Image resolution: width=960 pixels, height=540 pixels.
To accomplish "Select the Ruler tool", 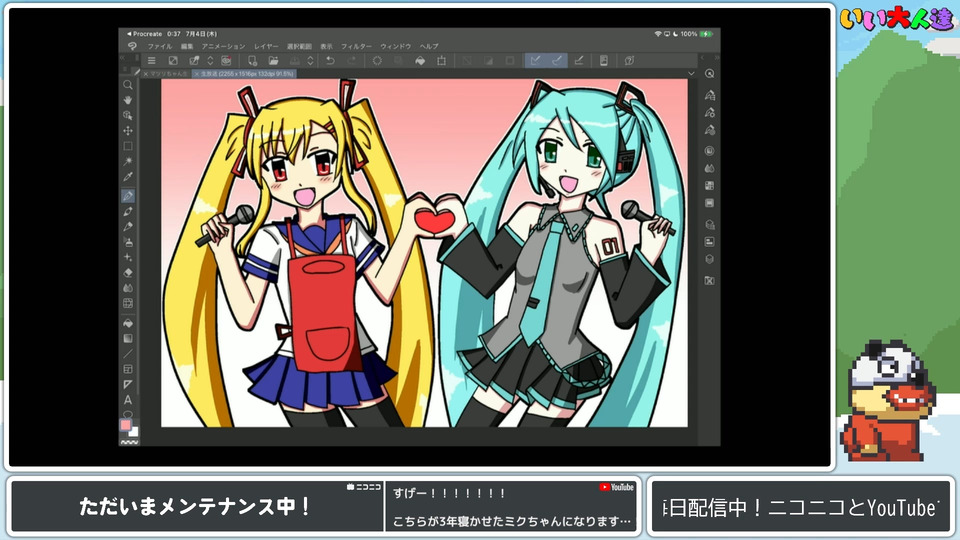I will (127, 384).
